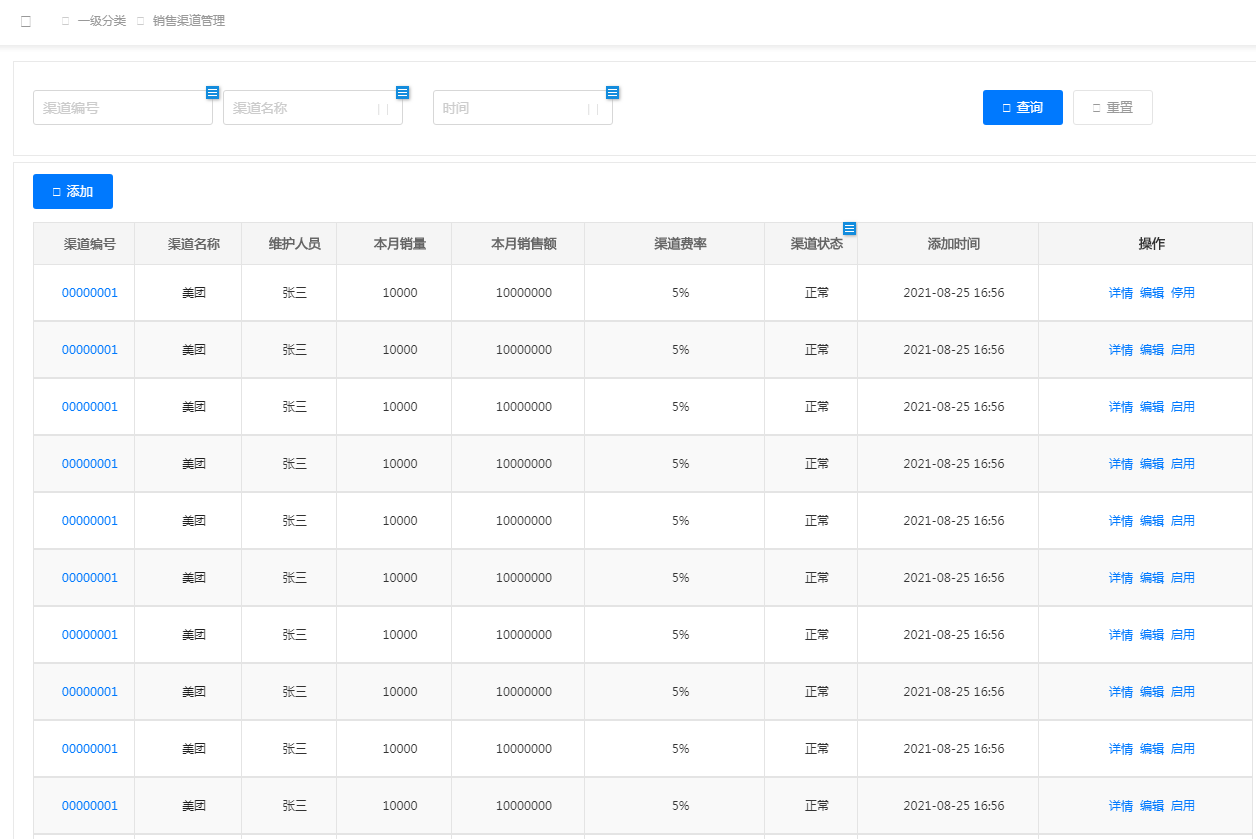1256x839 pixels.
Task: Open the note icon on 渠道编号 field
Action: (x=212, y=92)
